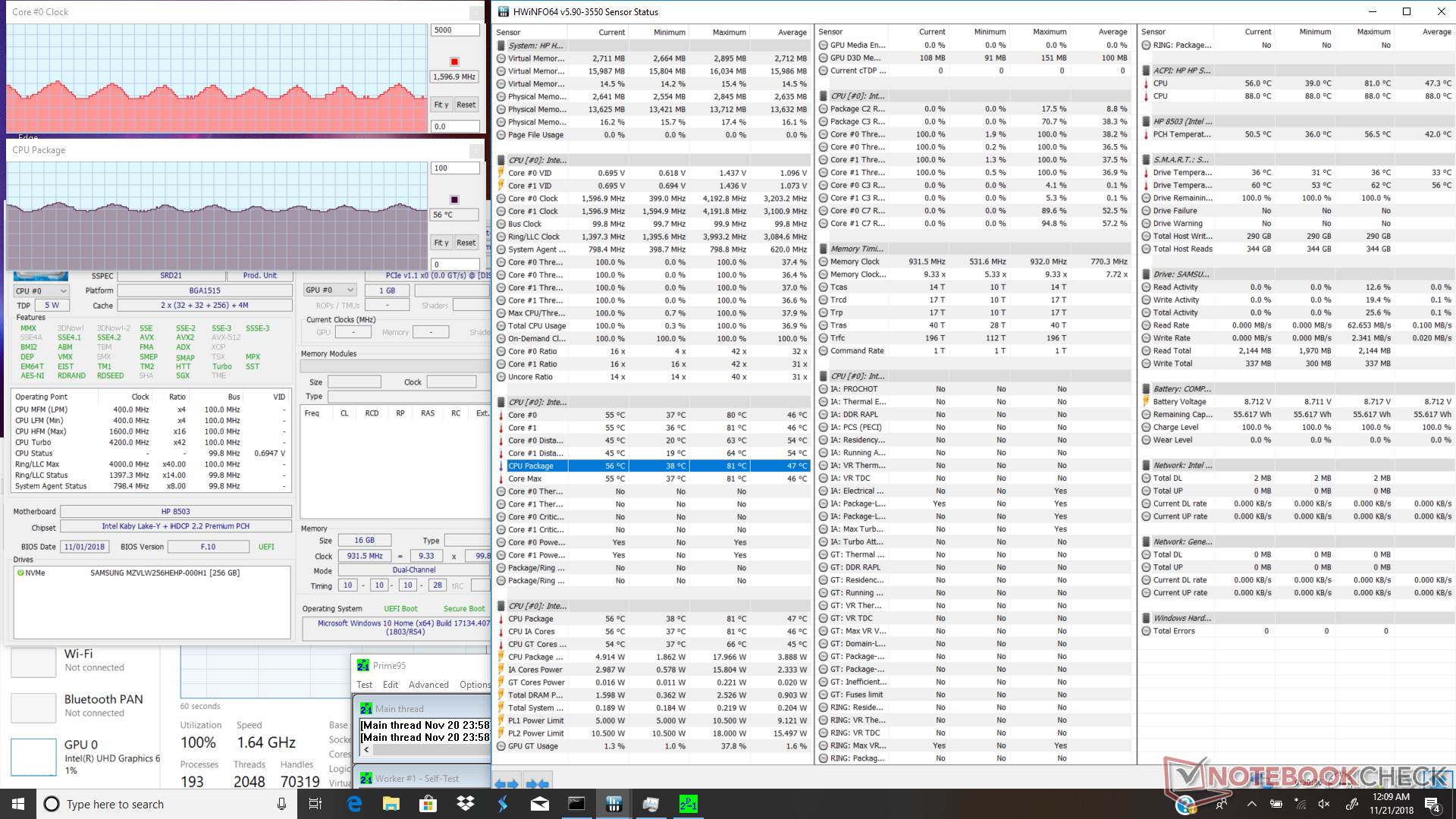Click the left scroll arrow in Prime95 Main thread
This screenshot has width=1456, height=819.
click(367, 750)
